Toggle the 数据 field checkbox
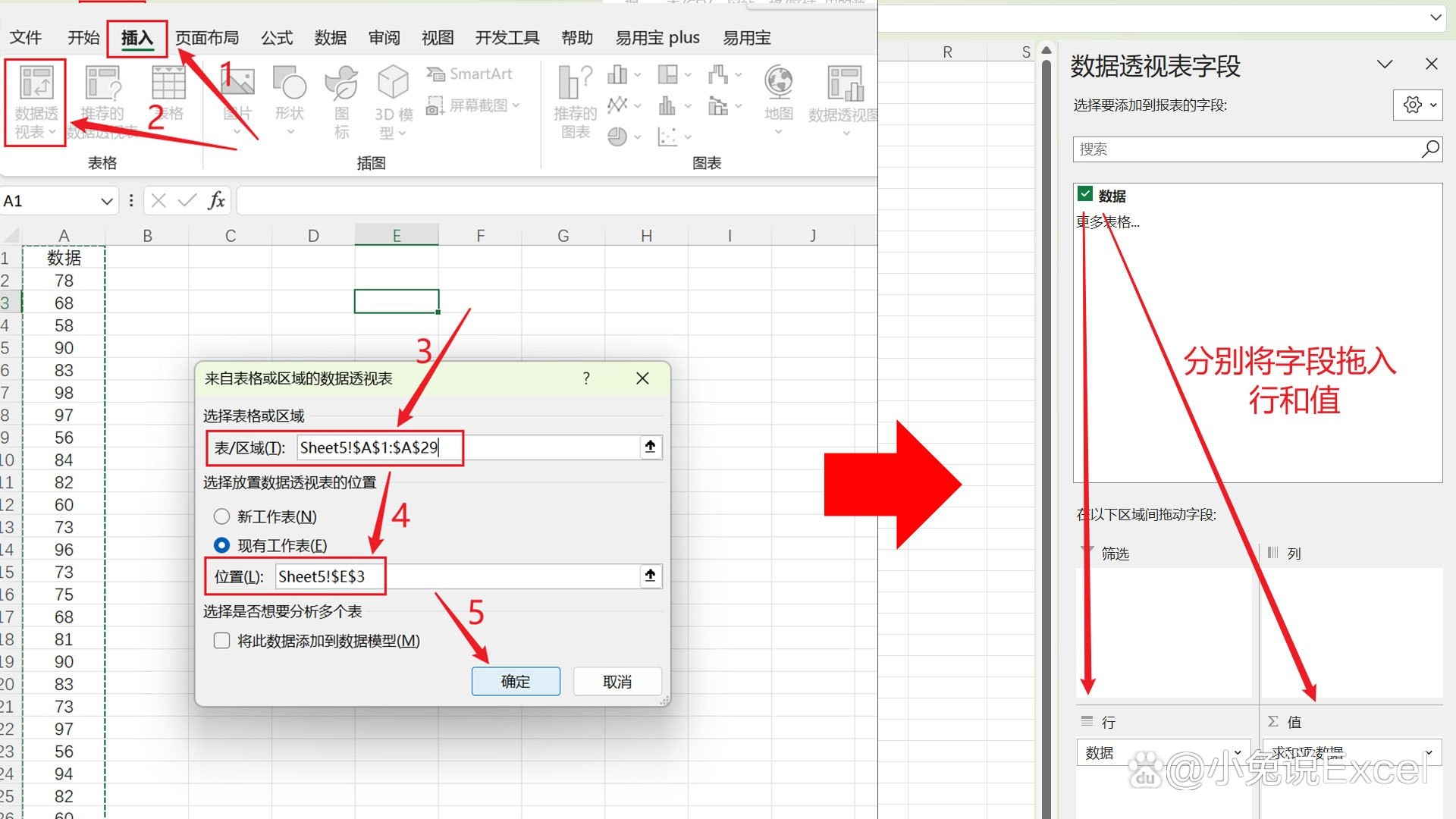 pyautogui.click(x=1085, y=194)
